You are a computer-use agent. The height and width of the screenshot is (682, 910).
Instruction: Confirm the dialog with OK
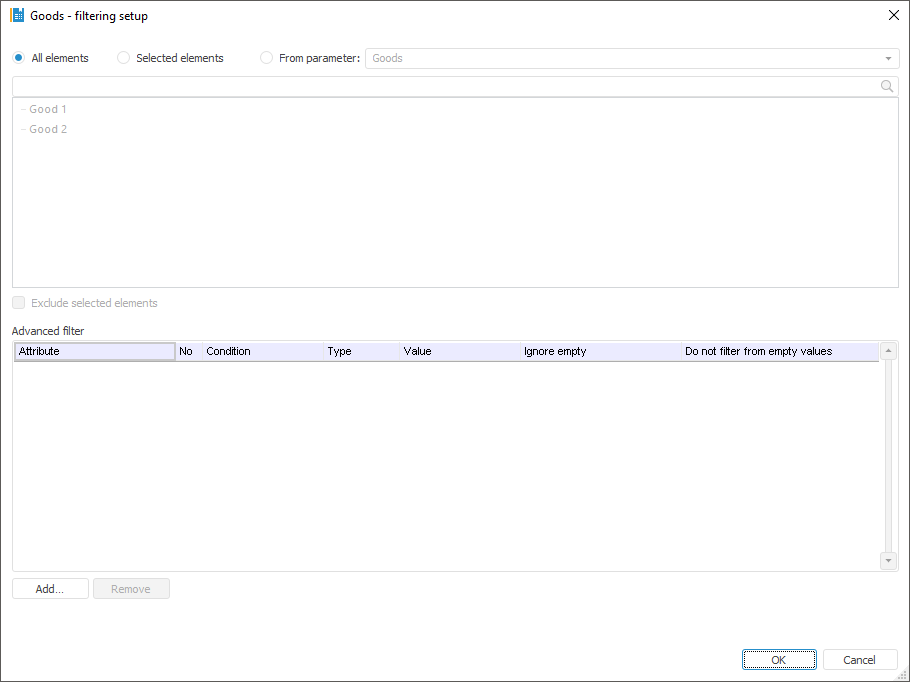[779, 660]
